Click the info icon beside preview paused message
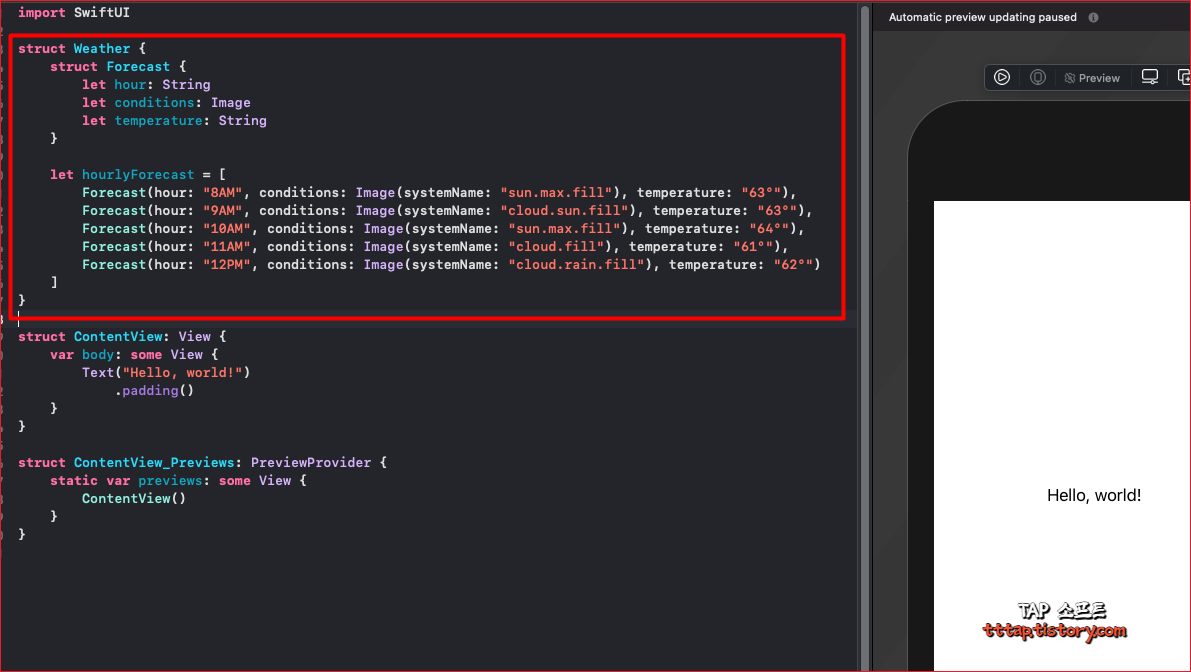 tap(1093, 17)
